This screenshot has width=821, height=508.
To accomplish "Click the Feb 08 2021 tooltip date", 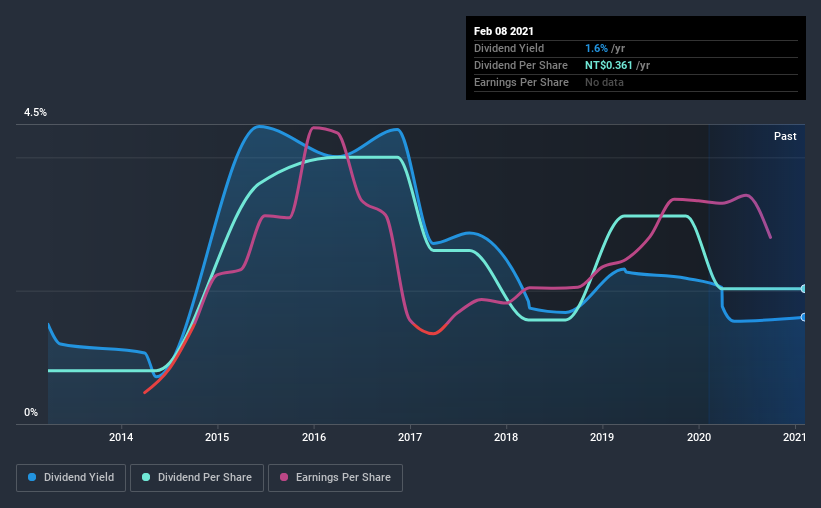I will [504, 31].
